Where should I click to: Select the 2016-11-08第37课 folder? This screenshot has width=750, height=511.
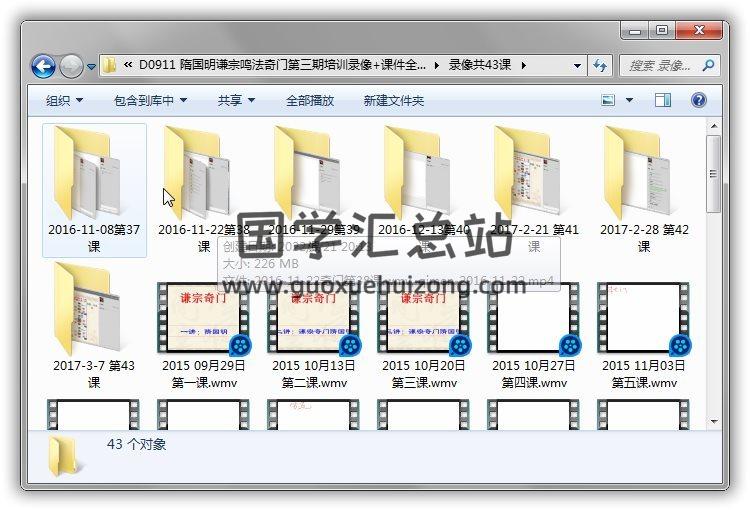94,190
